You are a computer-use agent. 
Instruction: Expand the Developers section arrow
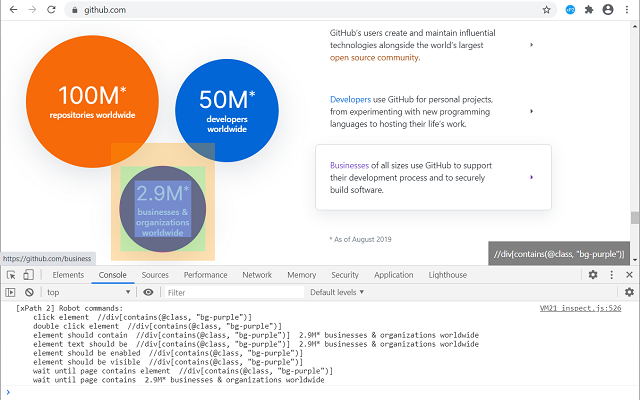click(x=531, y=111)
